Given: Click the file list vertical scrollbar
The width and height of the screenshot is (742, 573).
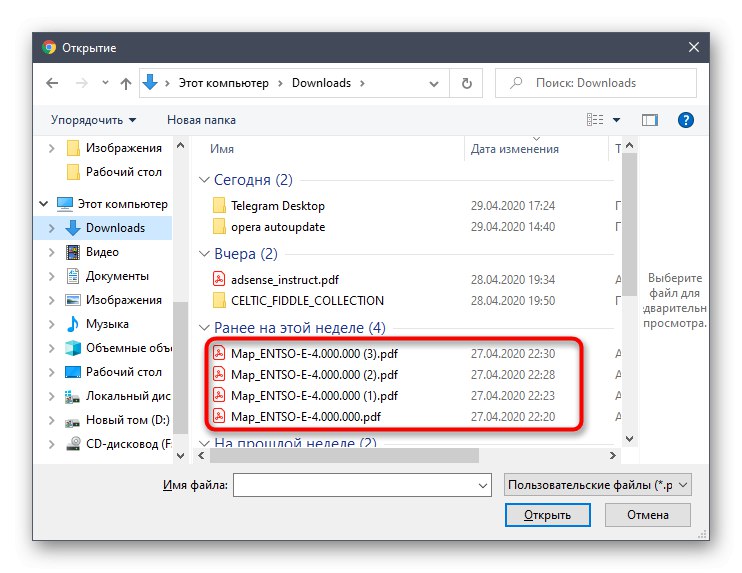Looking at the screenshot, I should pos(629,224).
